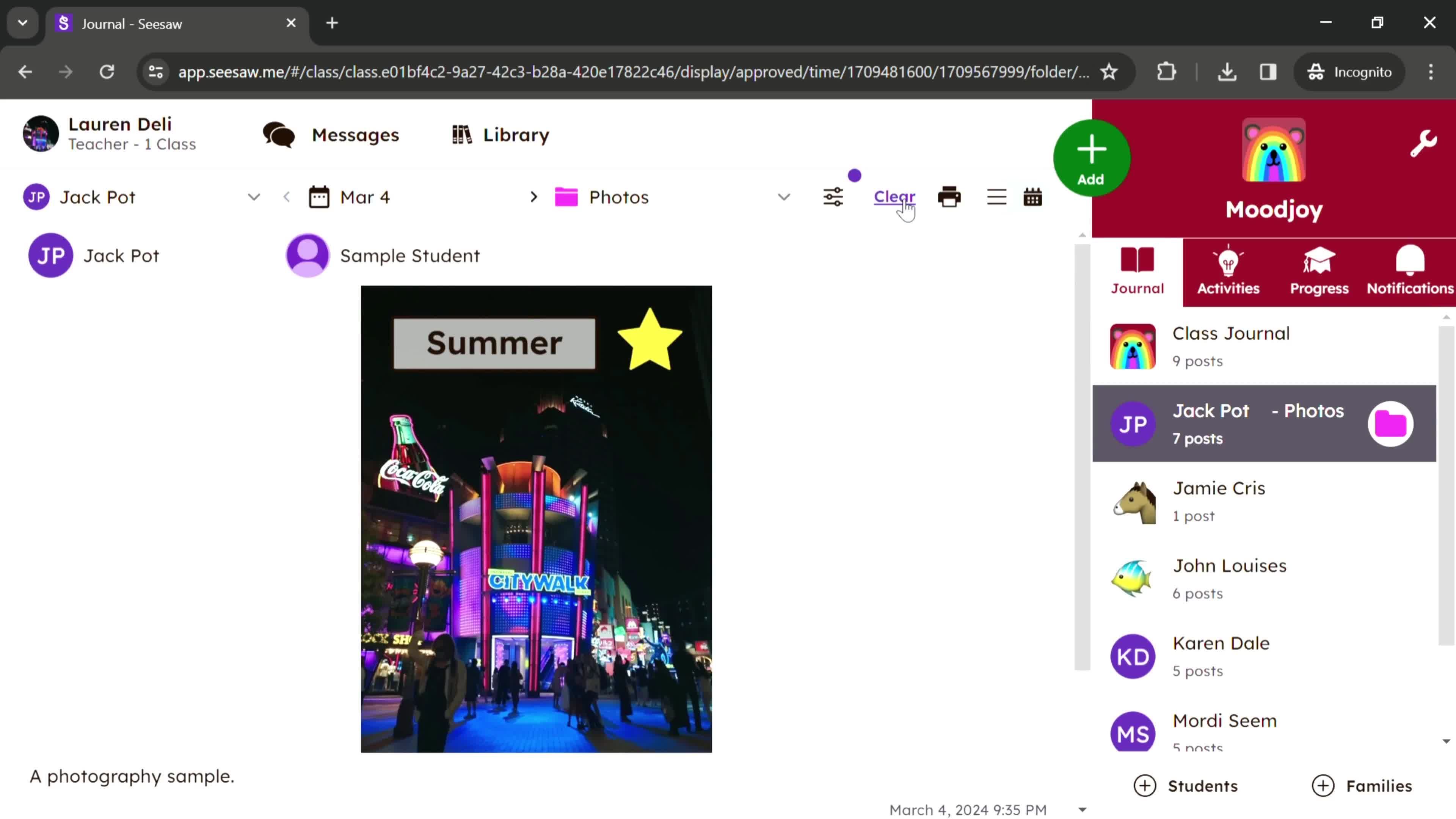This screenshot has height=819, width=1456.
Task: Expand the Photos folder dropdown
Action: click(x=783, y=197)
